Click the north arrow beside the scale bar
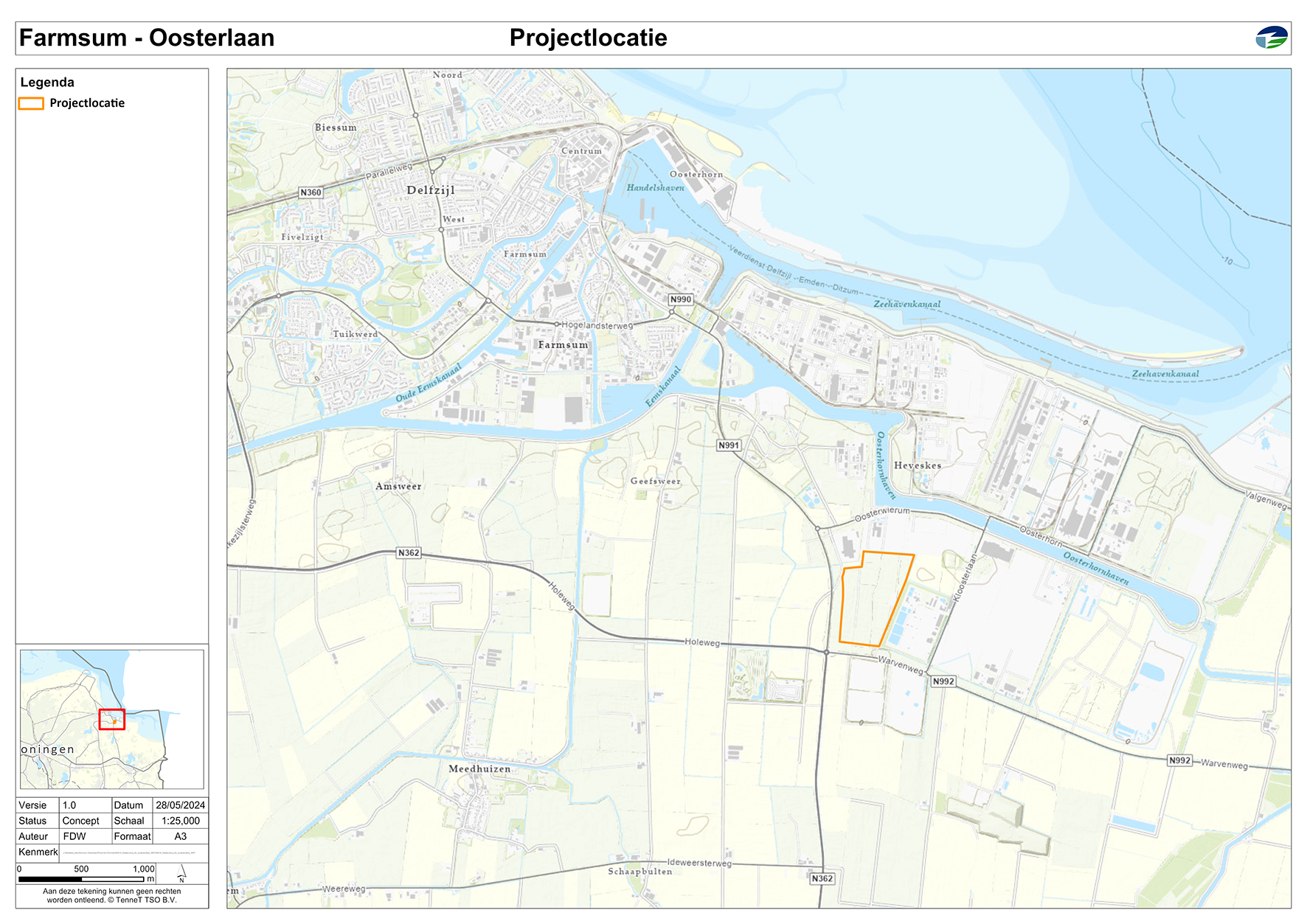 (181, 875)
